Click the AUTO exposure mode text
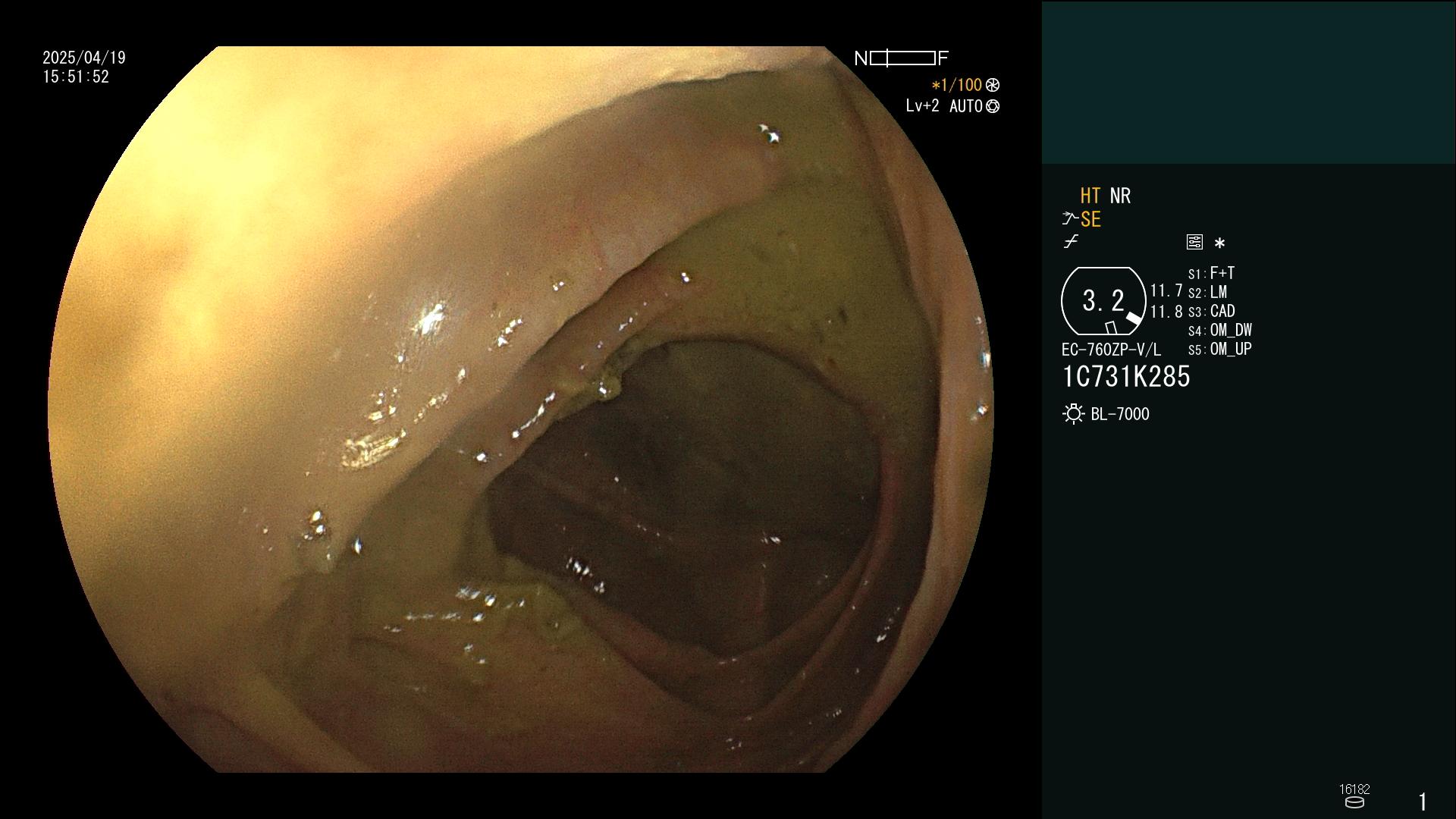The width and height of the screenshot is (1456, 819). pyautogui.click(x=966, y=106)
